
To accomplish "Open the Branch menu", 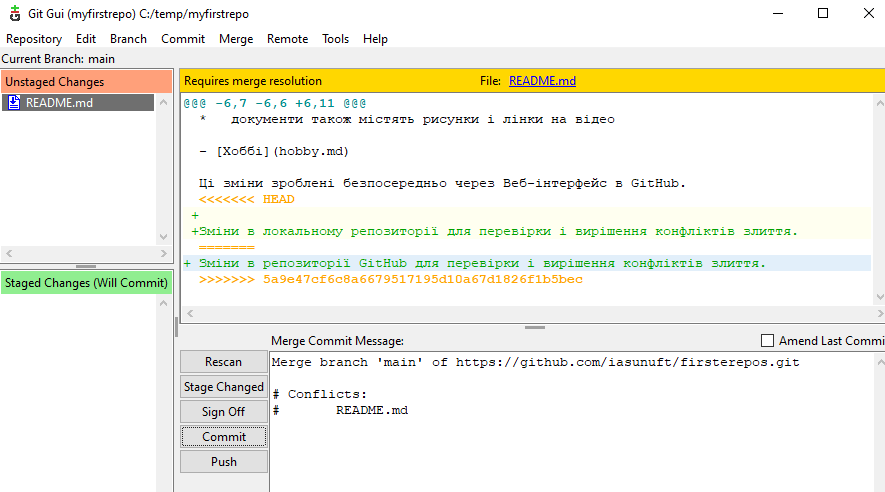I will [128, 39].
